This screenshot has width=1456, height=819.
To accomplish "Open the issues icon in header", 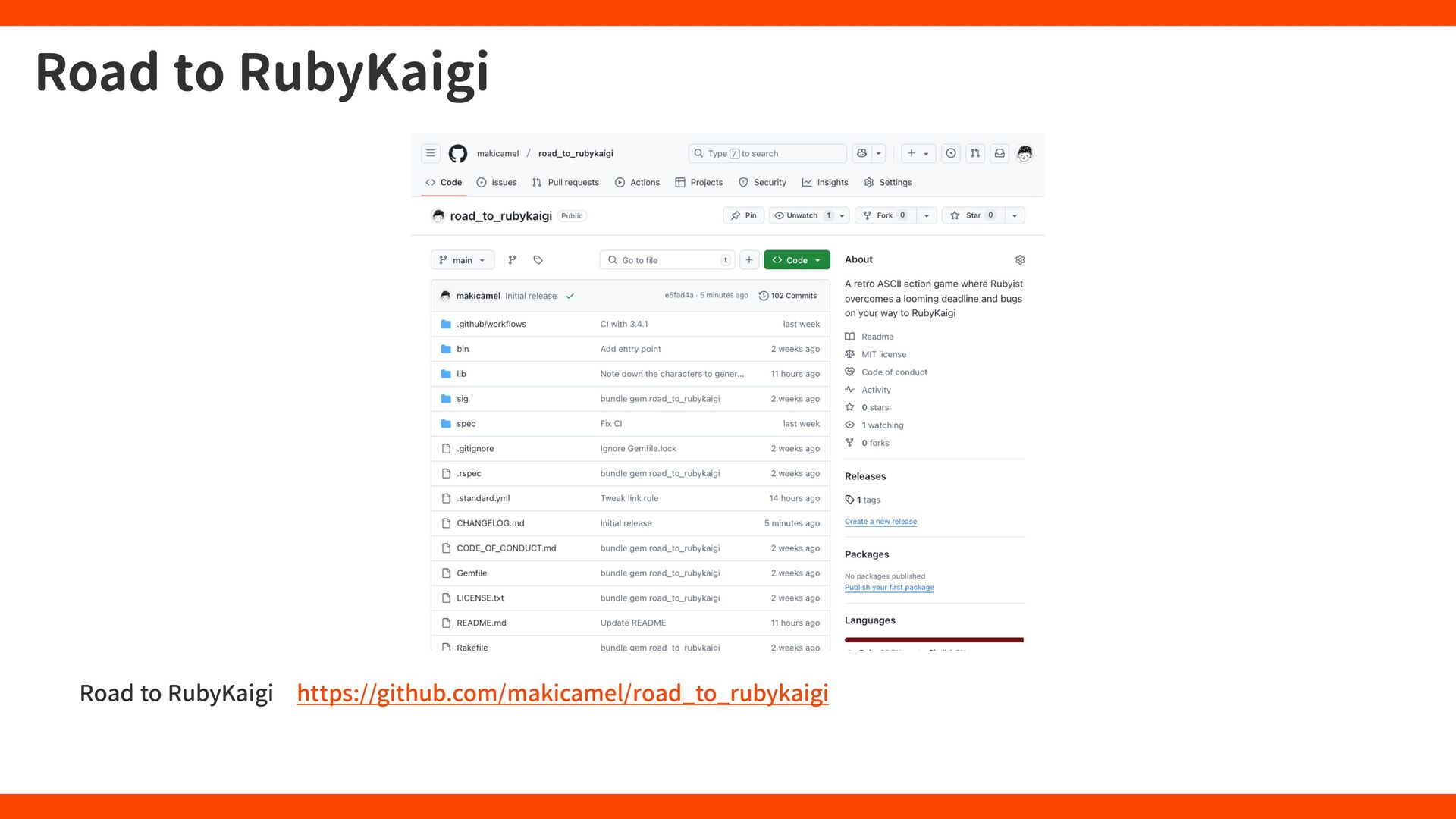I will tap(951, 153).
